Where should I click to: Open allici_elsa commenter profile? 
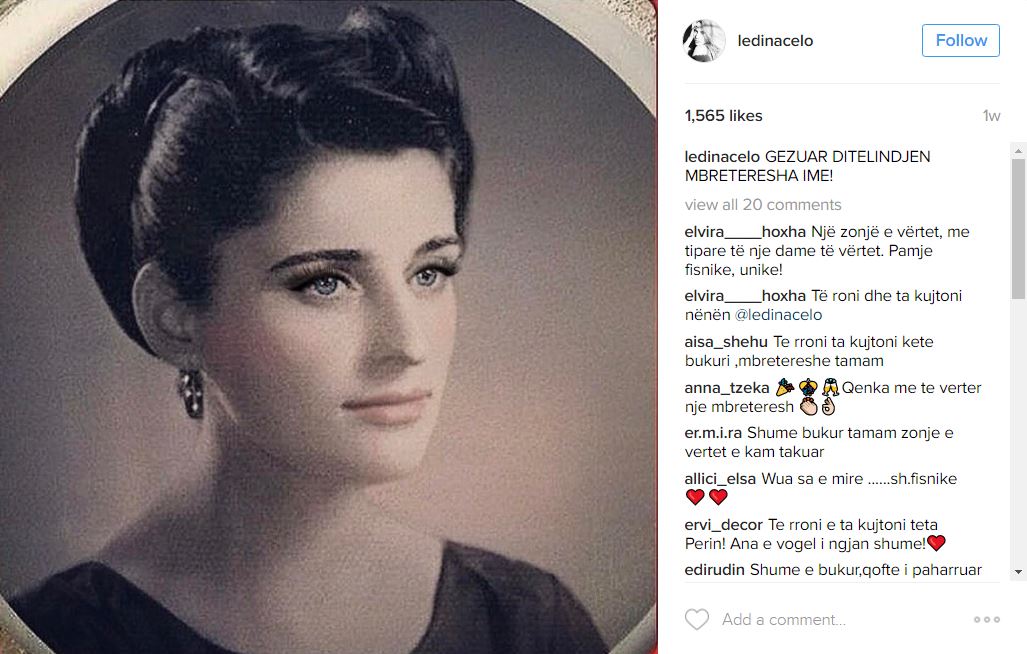[720, 479]
